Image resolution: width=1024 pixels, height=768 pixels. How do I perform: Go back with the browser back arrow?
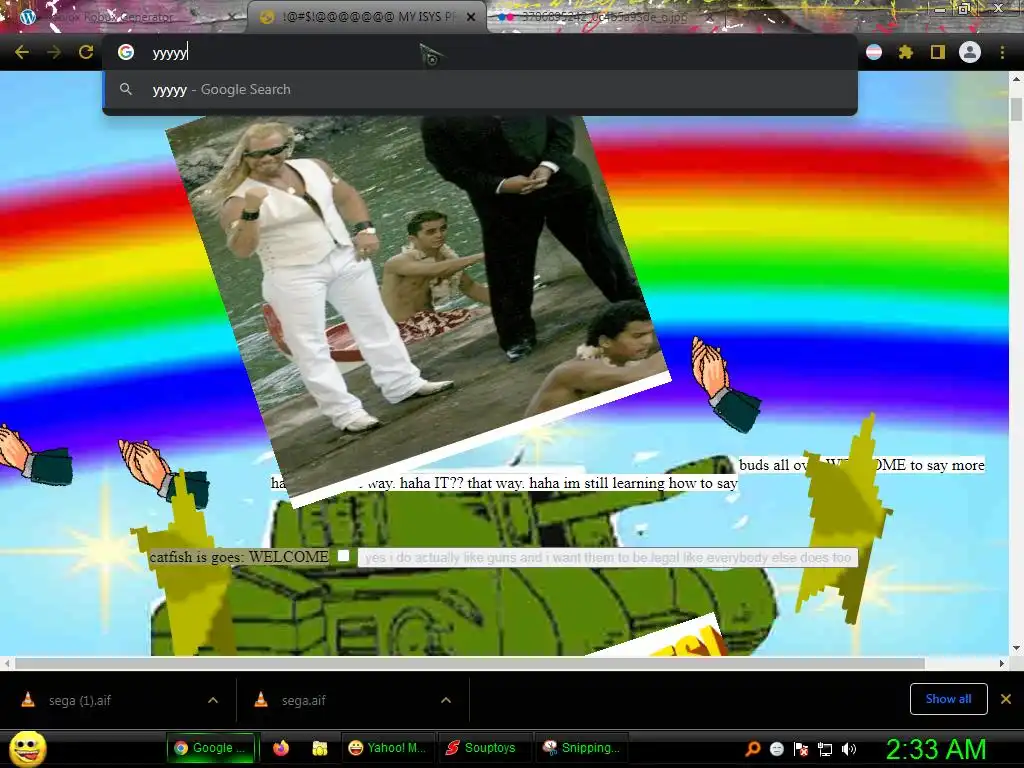(x=22, y=52)
